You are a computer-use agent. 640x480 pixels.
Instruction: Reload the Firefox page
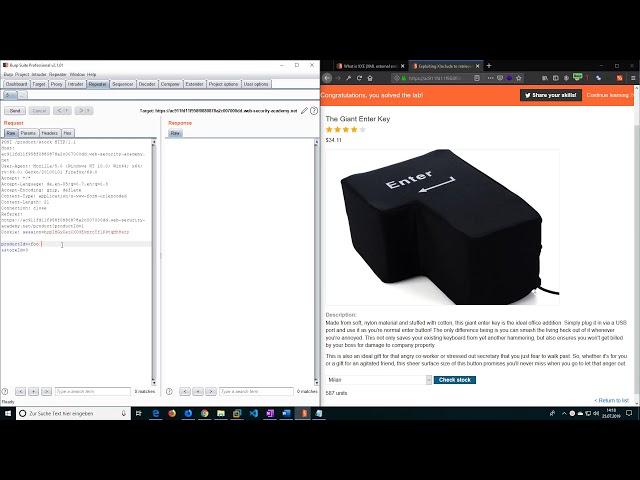[x=359, y=78]
